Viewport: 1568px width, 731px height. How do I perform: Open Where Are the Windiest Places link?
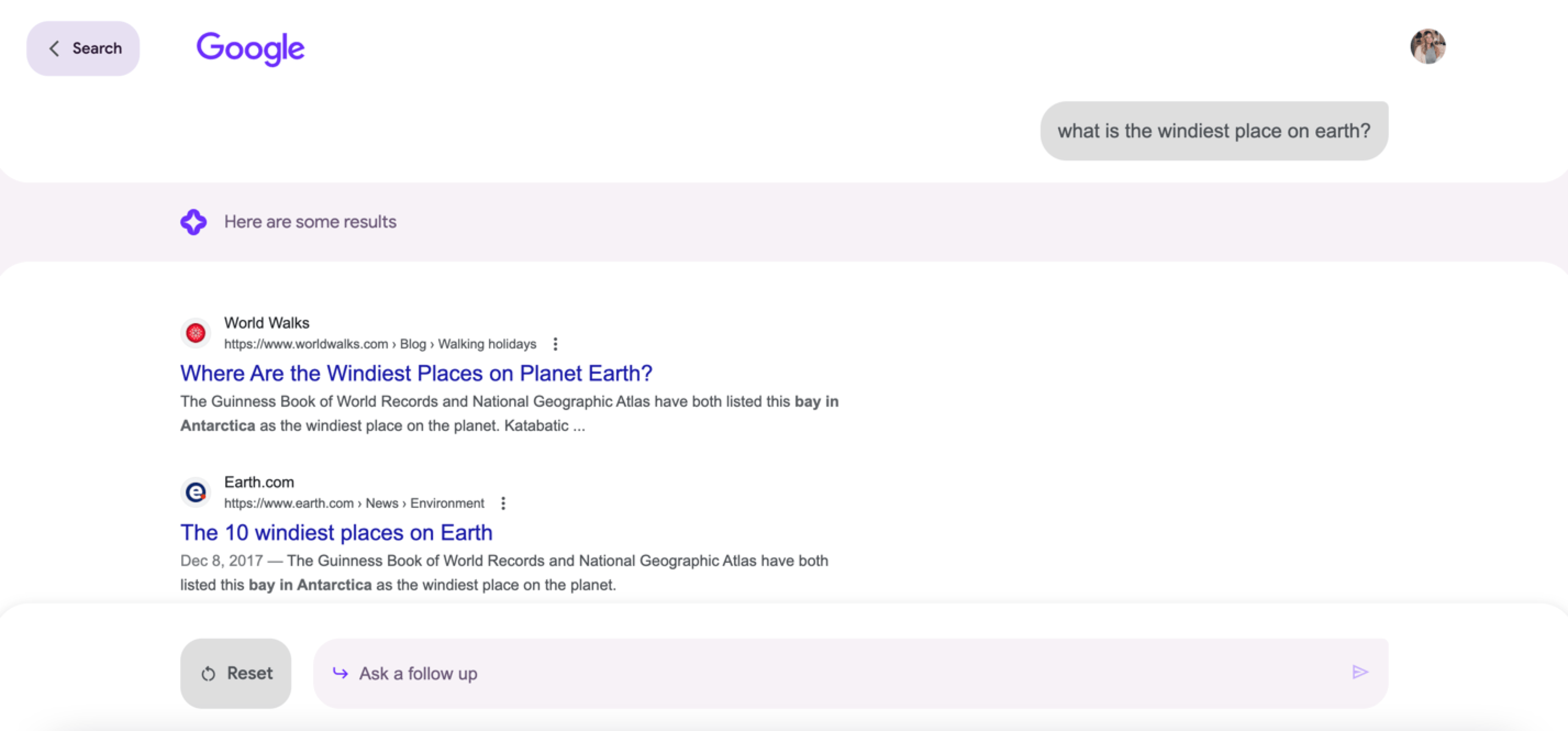tap(416, 373)
